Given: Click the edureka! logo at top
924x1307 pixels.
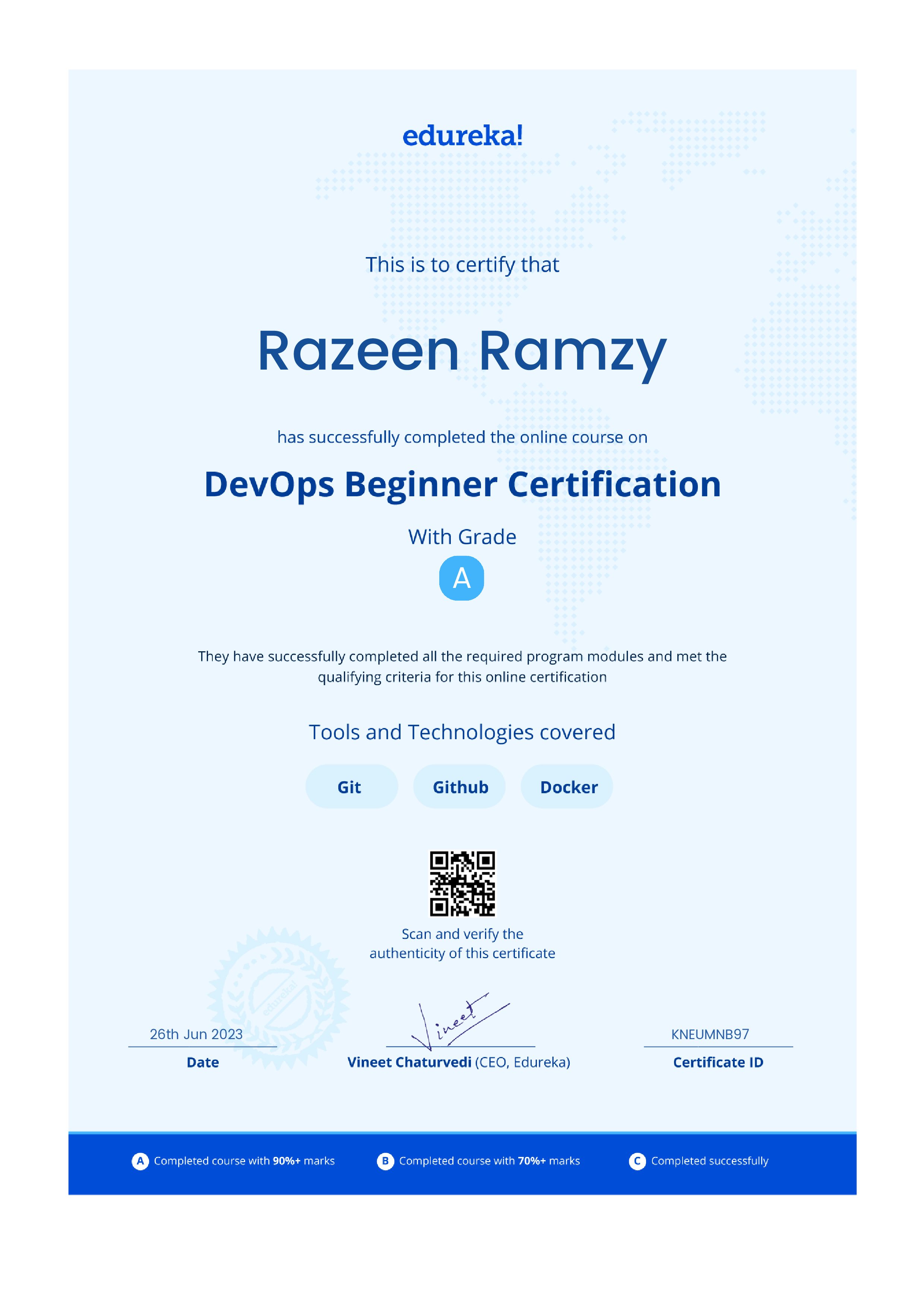Looking at the screenshot, I should (462, 136).
